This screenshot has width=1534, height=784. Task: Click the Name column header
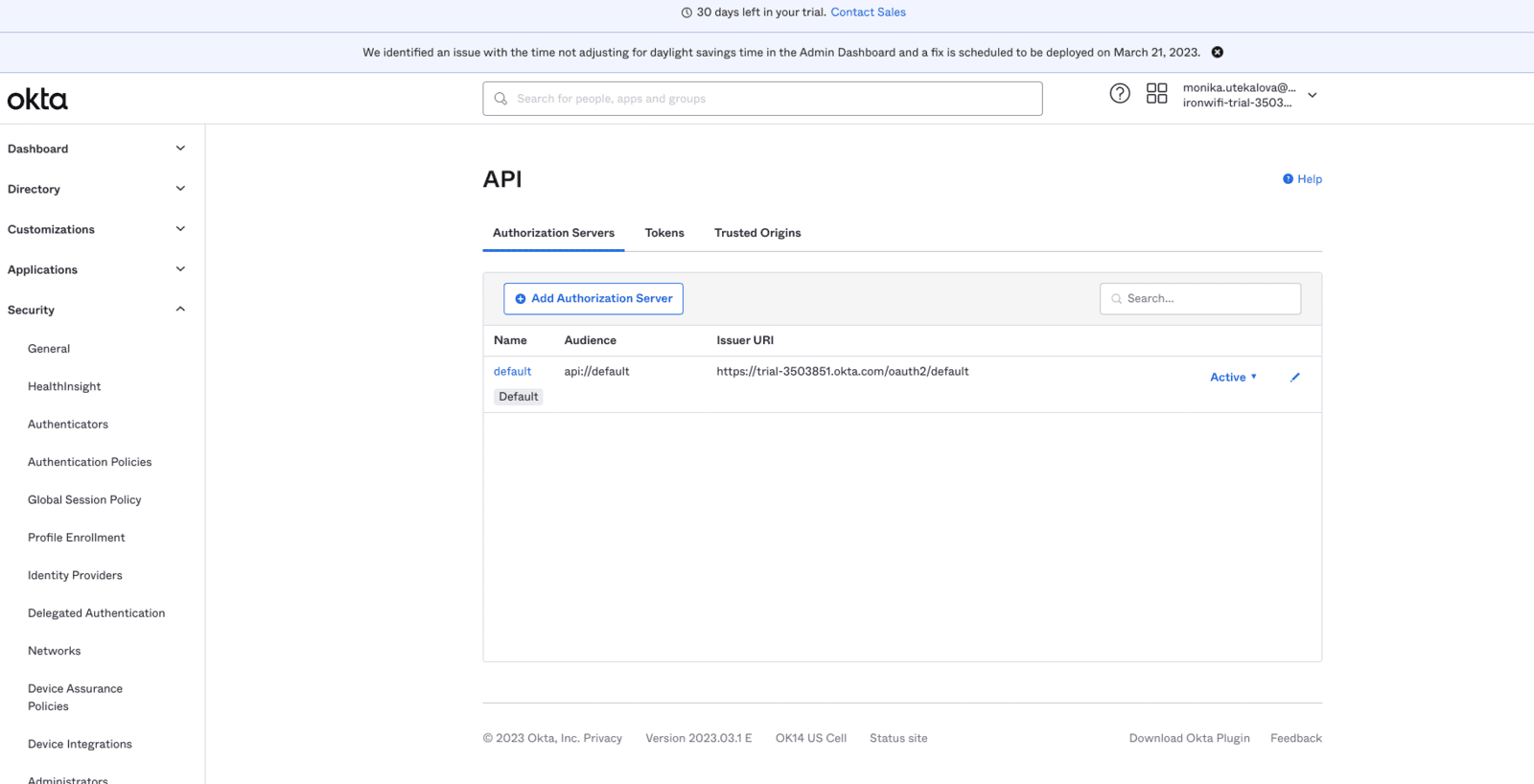coord(510,340)
